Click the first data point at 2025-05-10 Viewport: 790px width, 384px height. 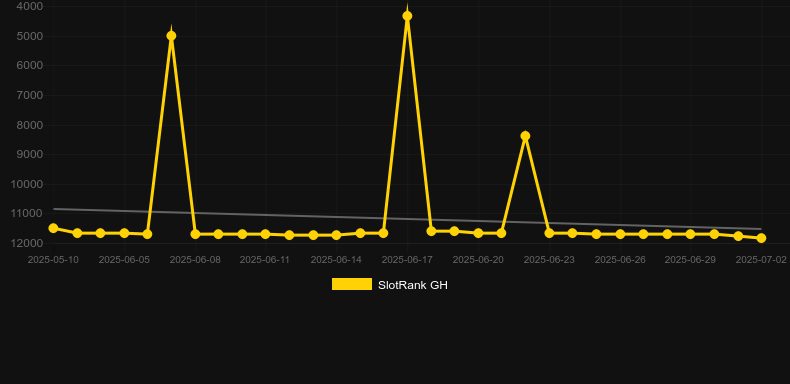coord(53,228)
